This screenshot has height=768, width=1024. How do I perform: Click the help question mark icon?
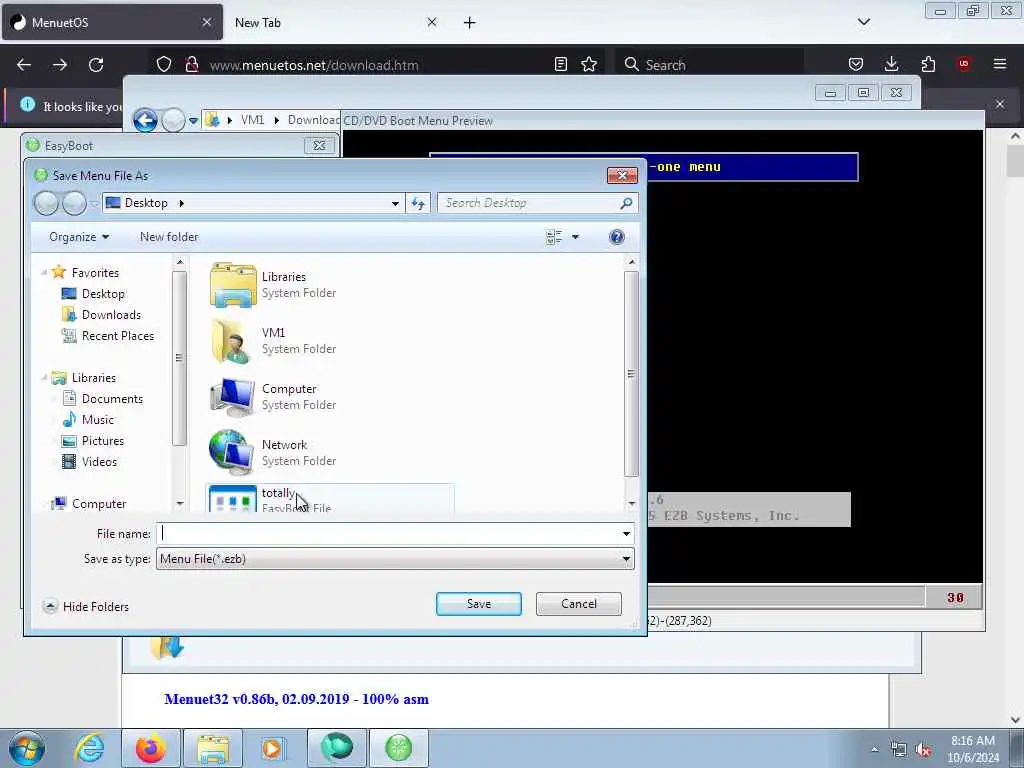(x=616, y=237)
